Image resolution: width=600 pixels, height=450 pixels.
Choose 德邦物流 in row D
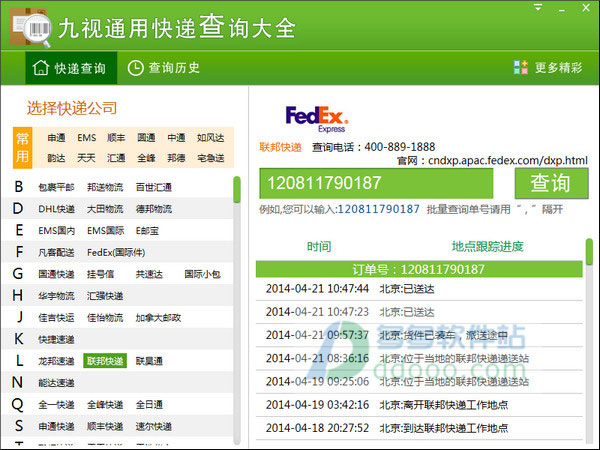pos(153,209)
